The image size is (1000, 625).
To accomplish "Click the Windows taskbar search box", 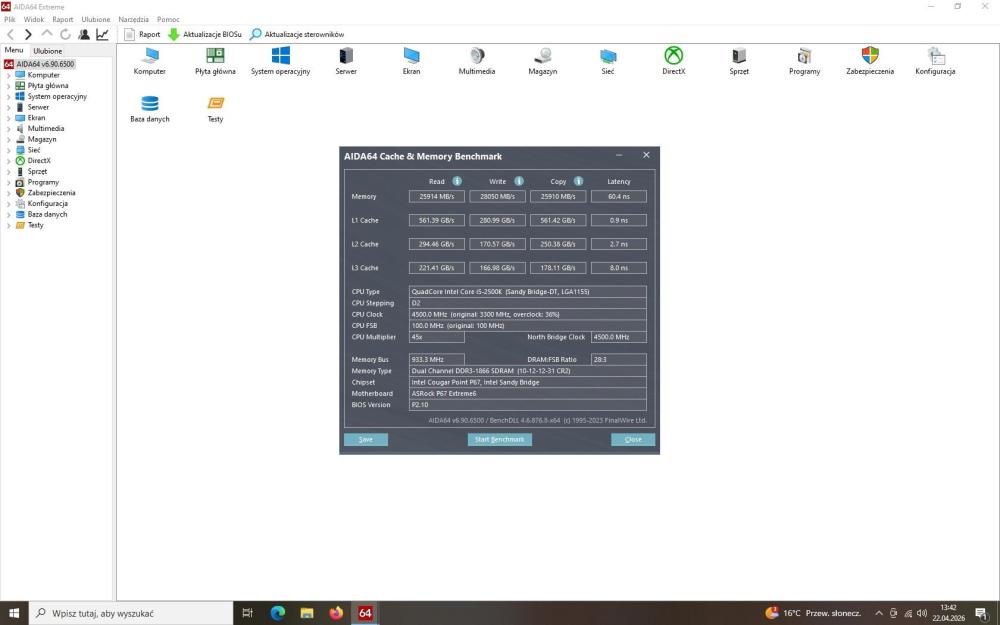I will (131, 613).
